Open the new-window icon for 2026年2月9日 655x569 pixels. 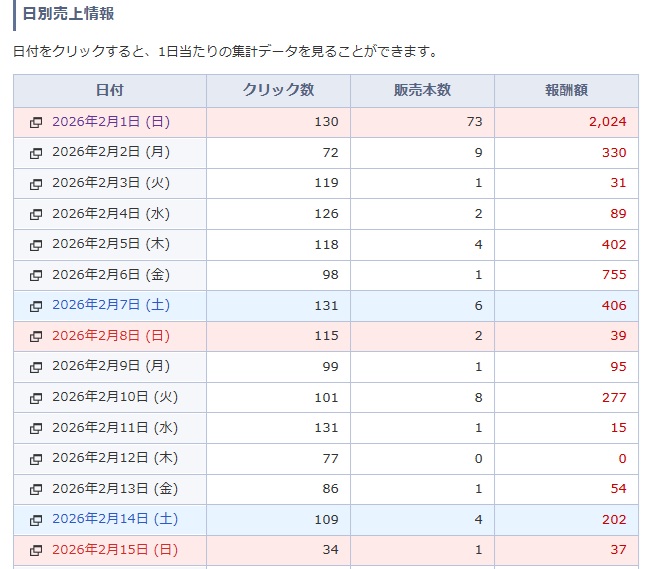tap(36, 367)
